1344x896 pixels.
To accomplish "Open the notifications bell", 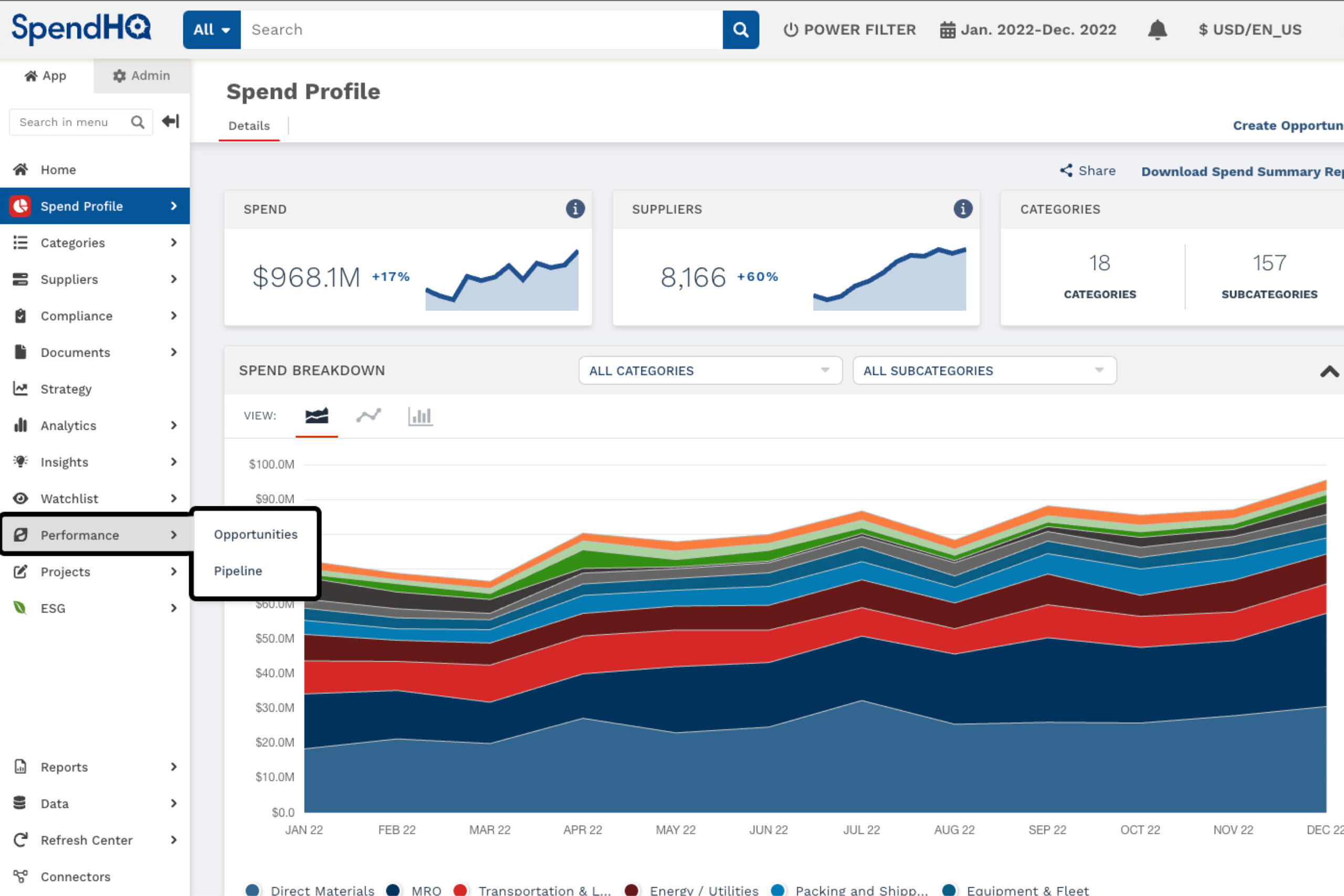I will pos(1157,30).
